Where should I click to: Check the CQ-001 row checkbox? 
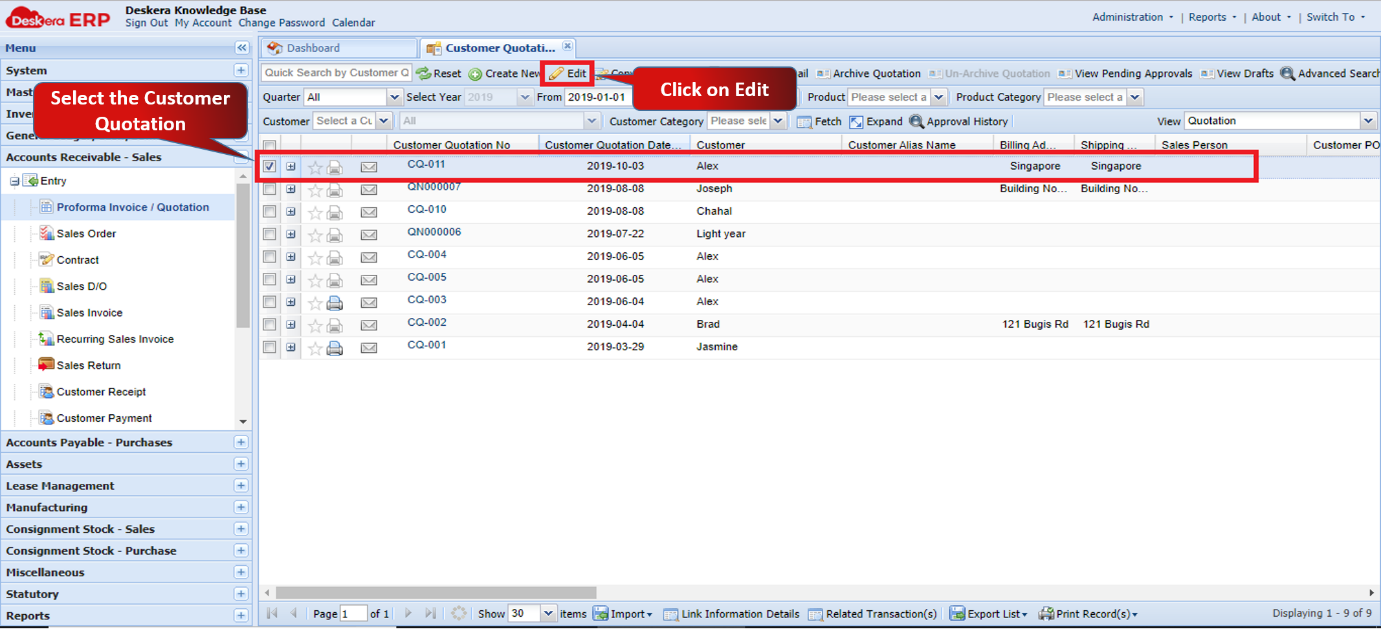point(270,347)
